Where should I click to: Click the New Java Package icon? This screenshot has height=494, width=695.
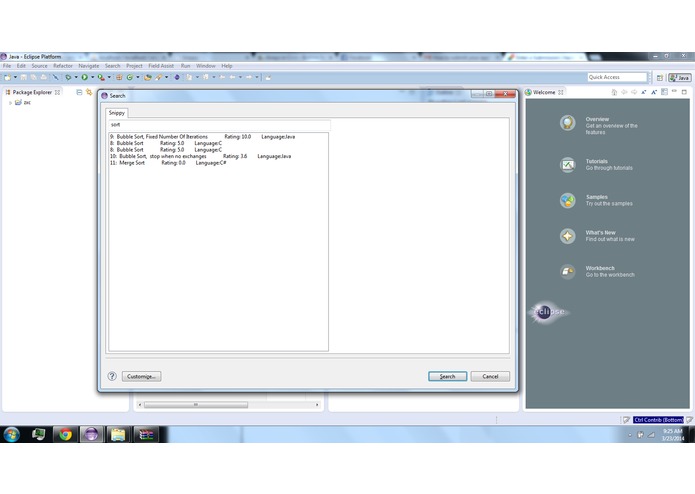point(119,77)
